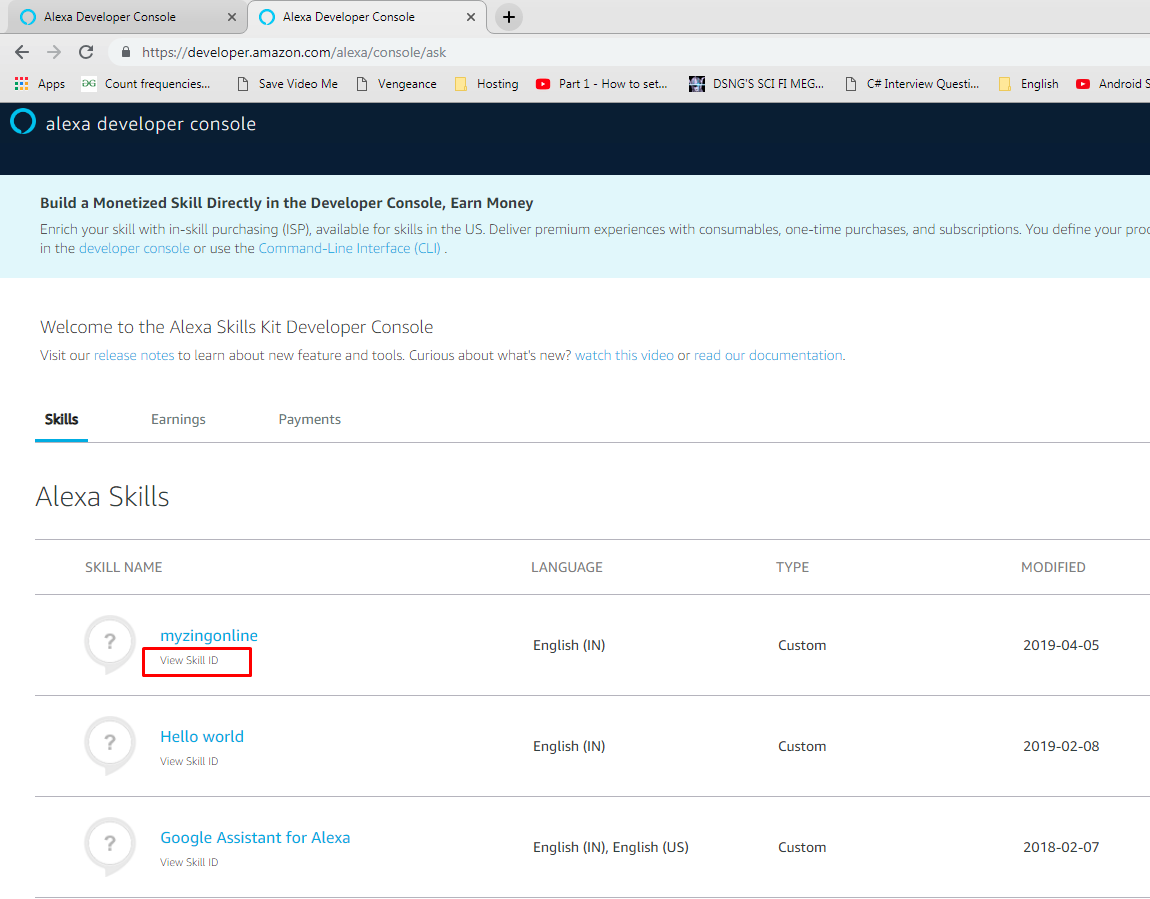View Skill ID for myzingonline
Viewport: 1150px width, 899px height.
(x=189, y=661)
